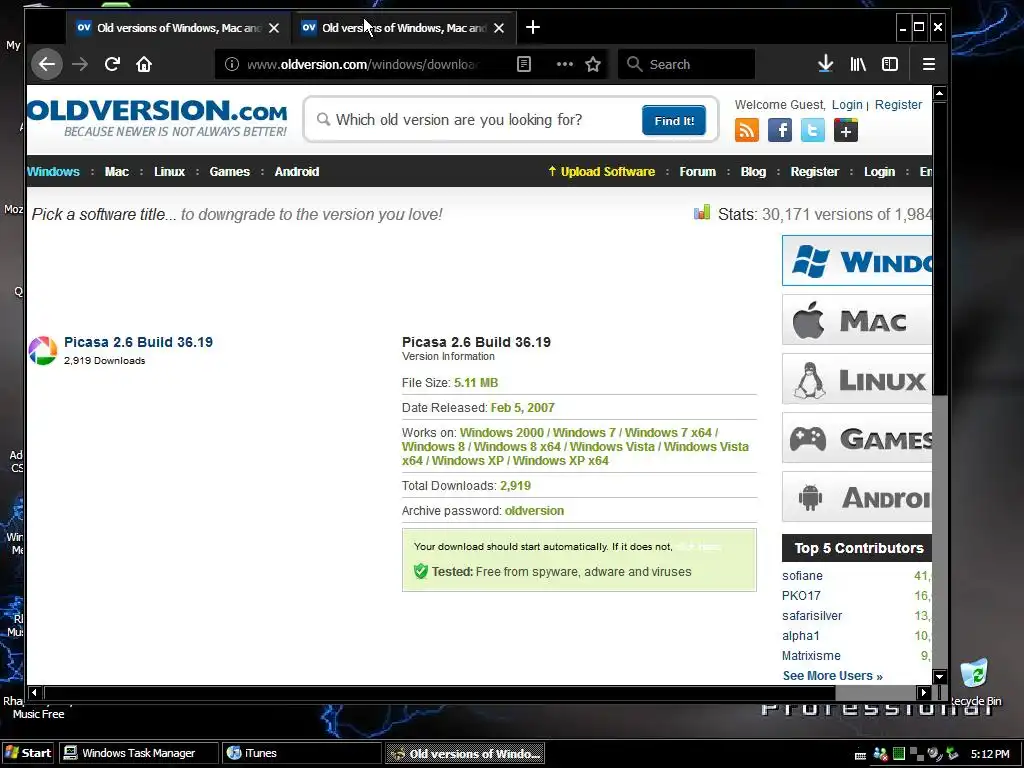The image size is (1024, 768).
Task: Focus the old version search field
Action: click(480, 120)
